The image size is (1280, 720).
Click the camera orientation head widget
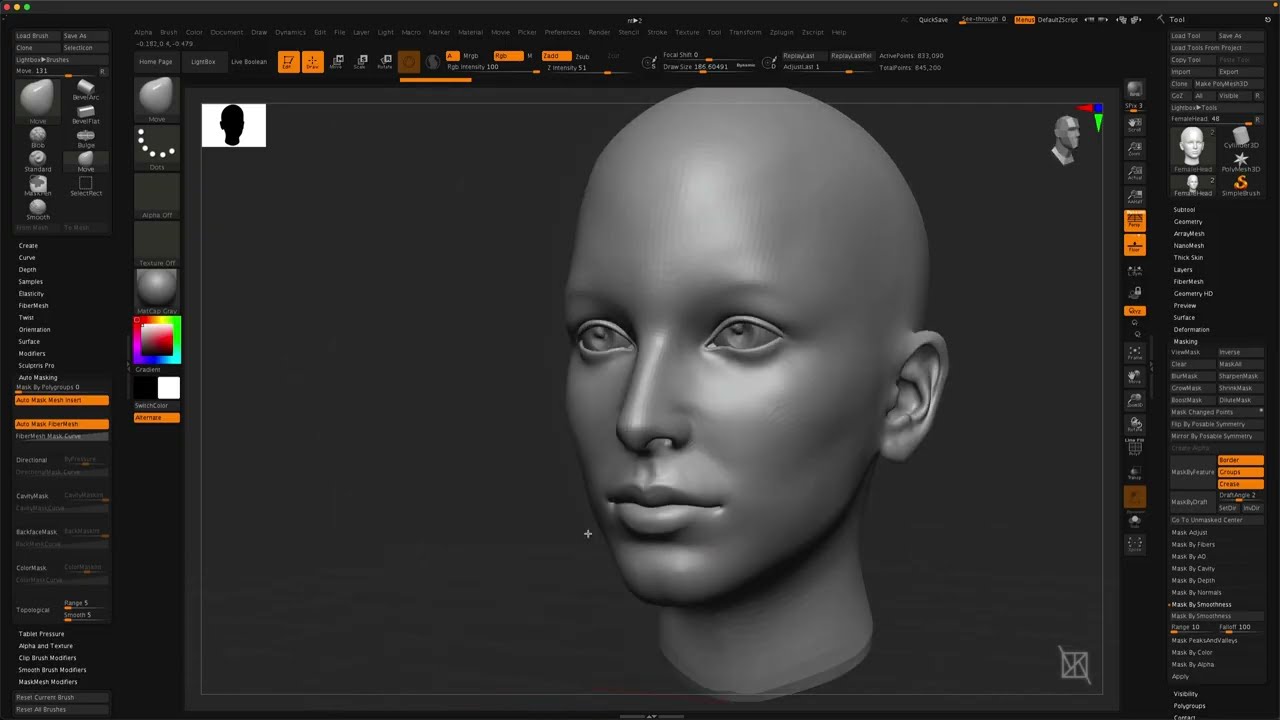[1066, 139]
